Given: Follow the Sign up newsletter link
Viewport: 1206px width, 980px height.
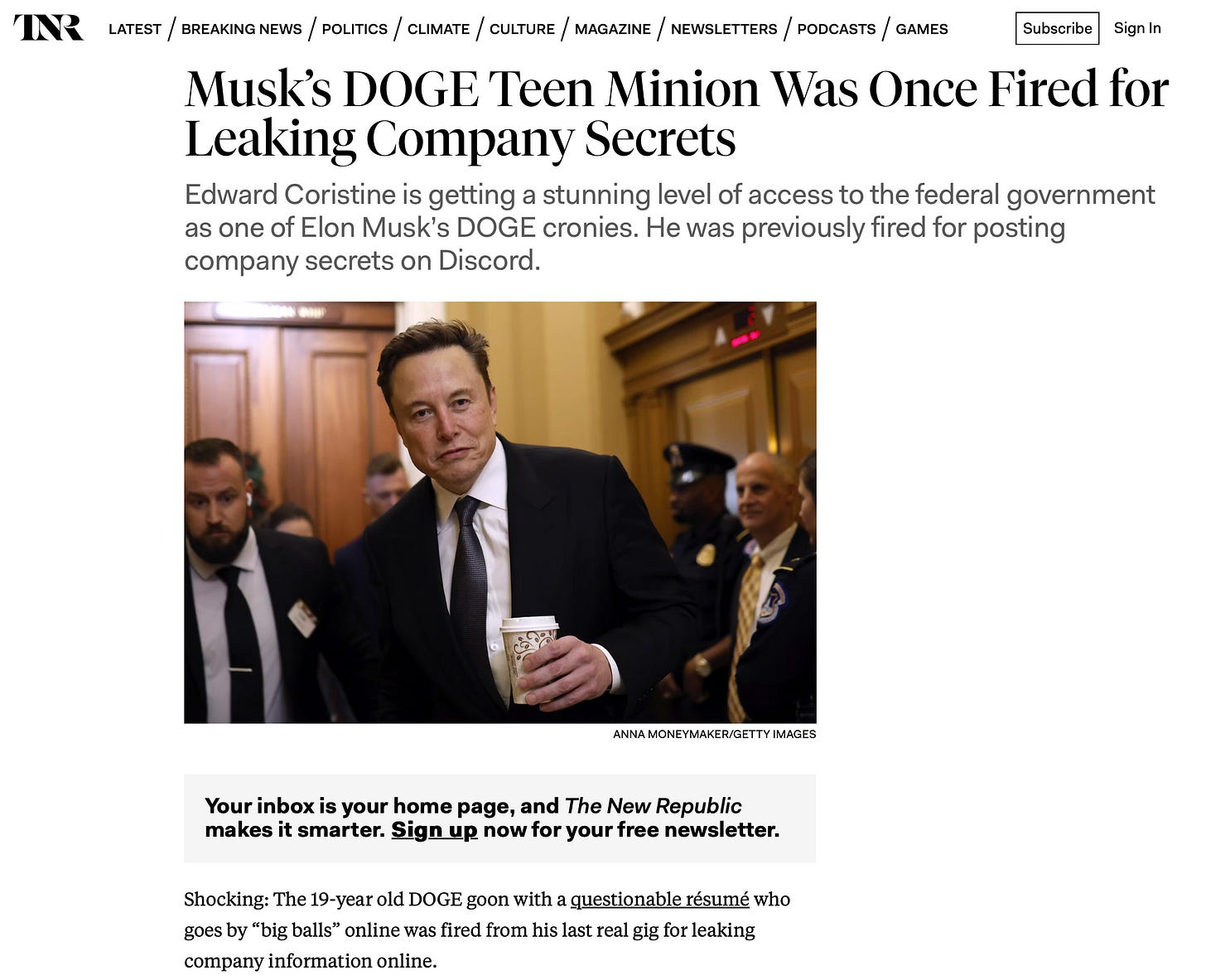Looking at the screenshot, I should (434, 829).
